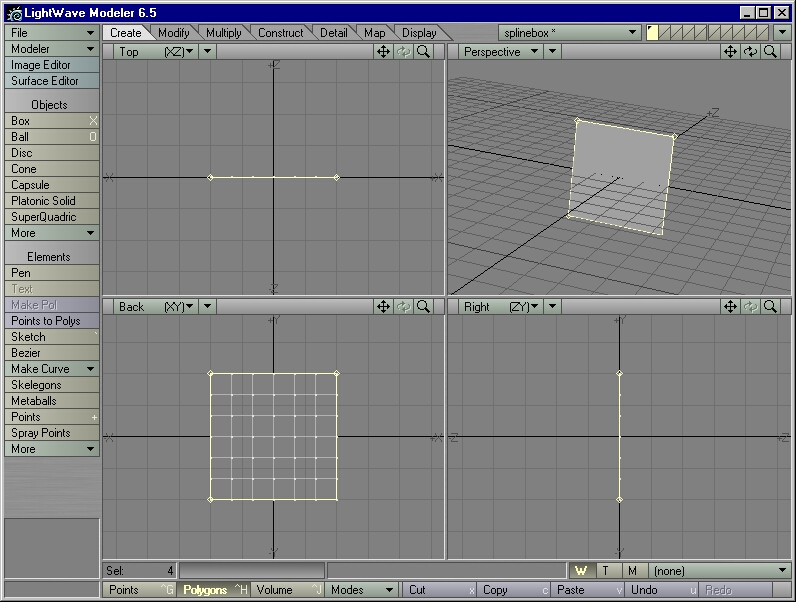This screenshot has width=796, height=602.
Task: Switch to the Modify tab
Action: 174,33
